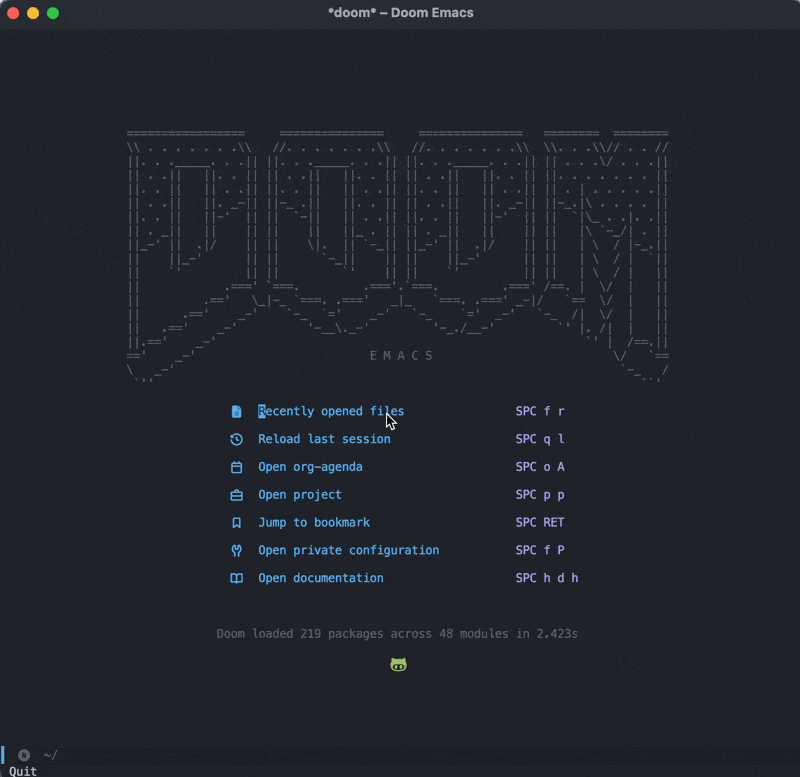Open Recently opened files

(331, 411)
